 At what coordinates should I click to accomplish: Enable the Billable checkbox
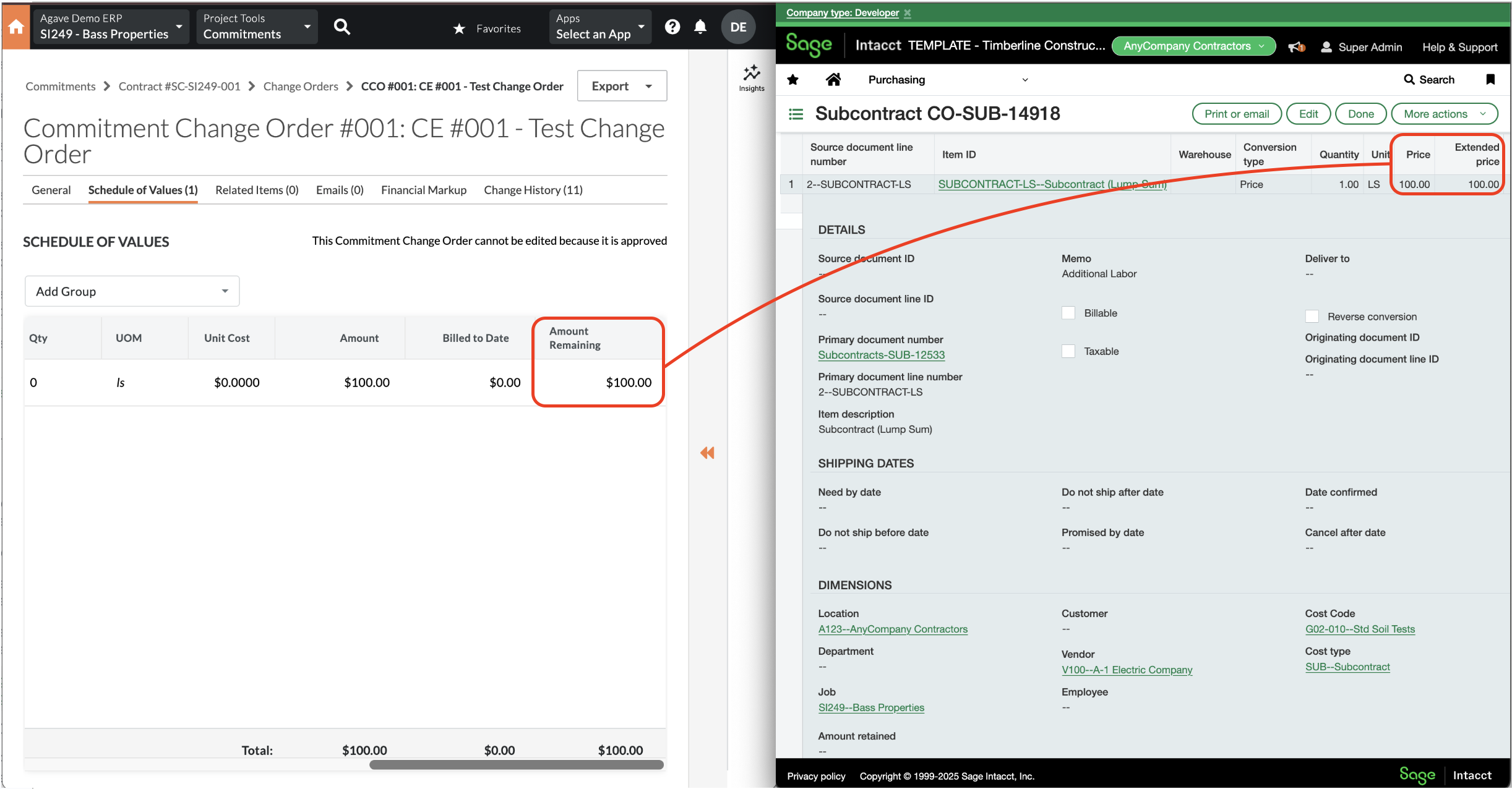[x=1068, y=312]
